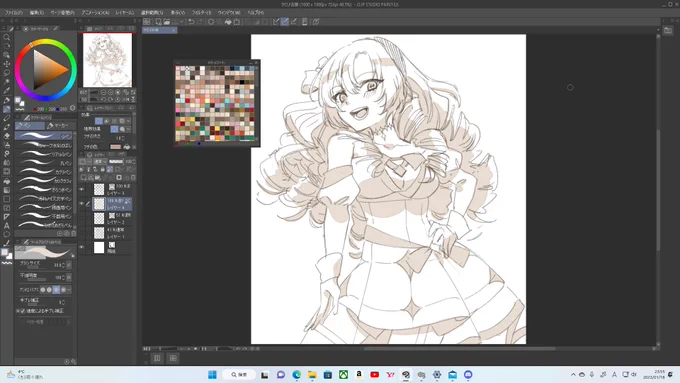Select the Fill bucket tool
This screenshot has width=680, height=383.
pyautogui.click(x=7, y=181)
